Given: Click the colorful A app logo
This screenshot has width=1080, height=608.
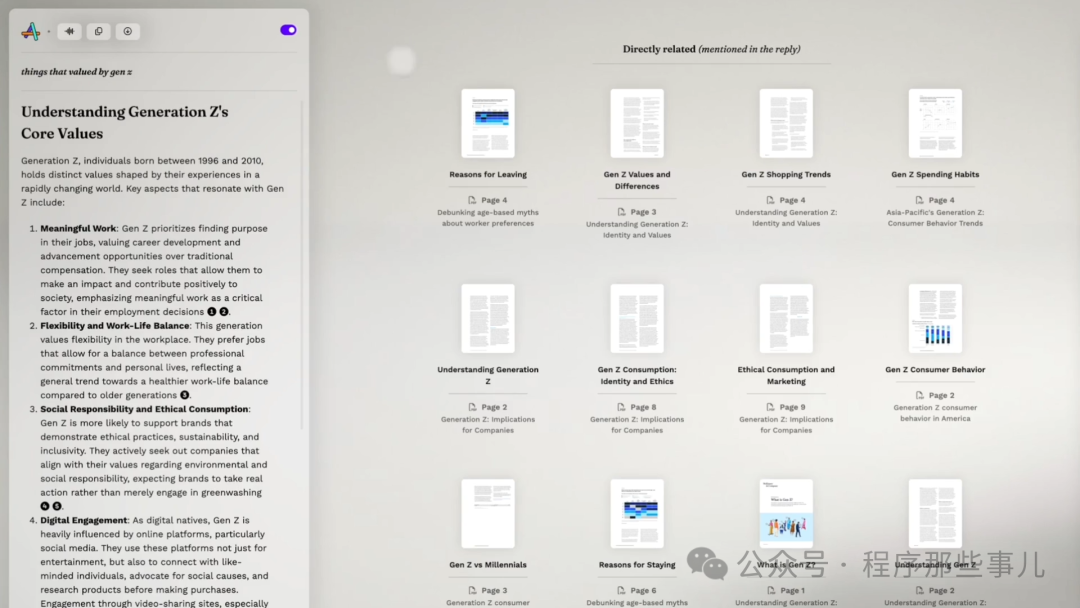Looking at the screenshot, I should click(30, 31).
